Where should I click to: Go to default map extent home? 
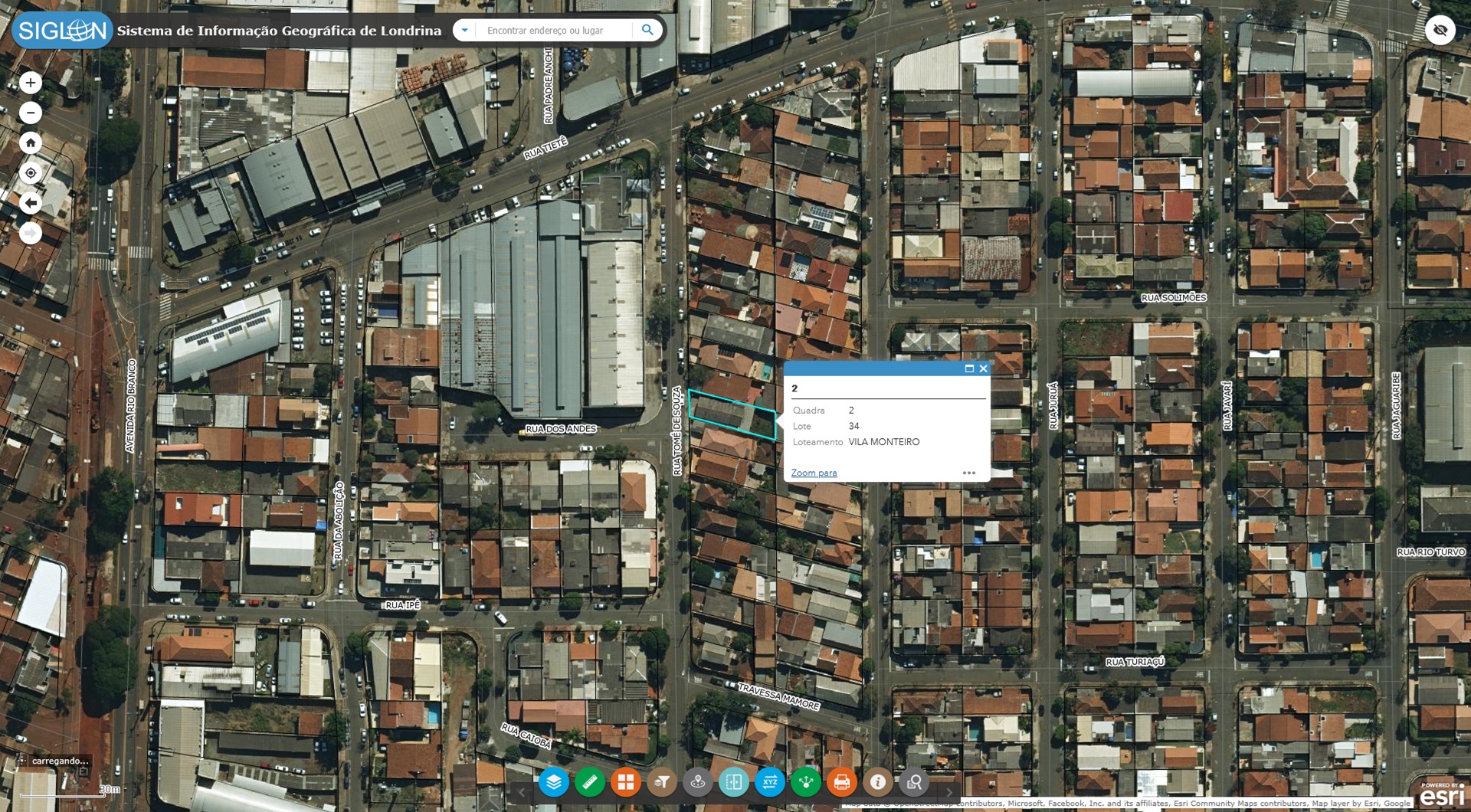coord(31,142)
